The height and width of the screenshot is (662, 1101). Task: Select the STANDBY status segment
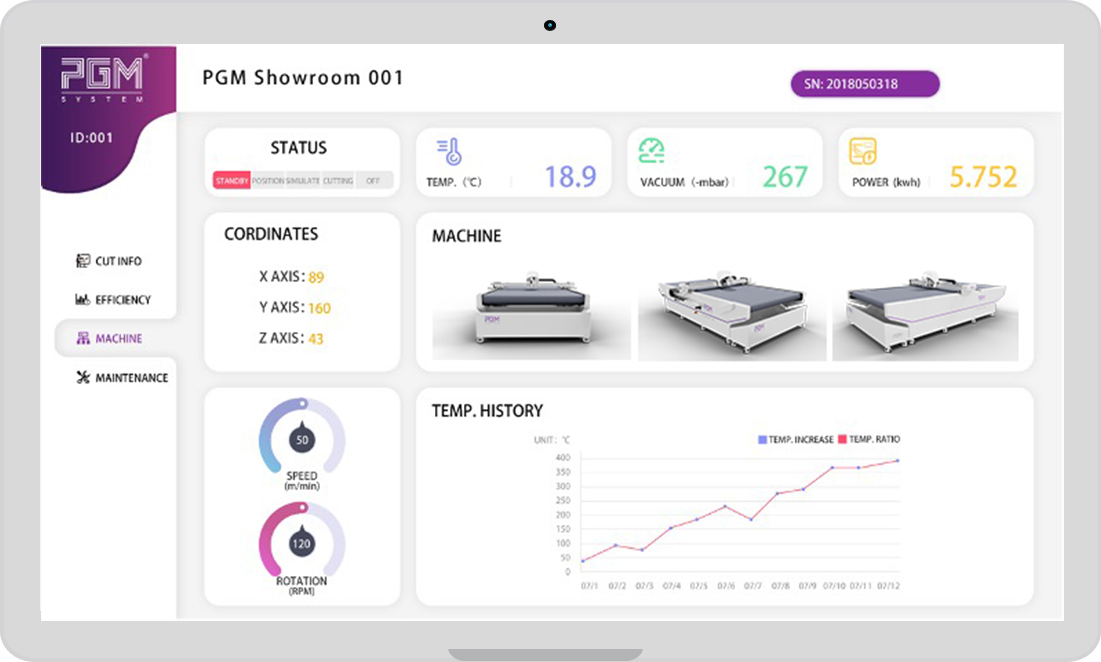click(x=232, y=180)
